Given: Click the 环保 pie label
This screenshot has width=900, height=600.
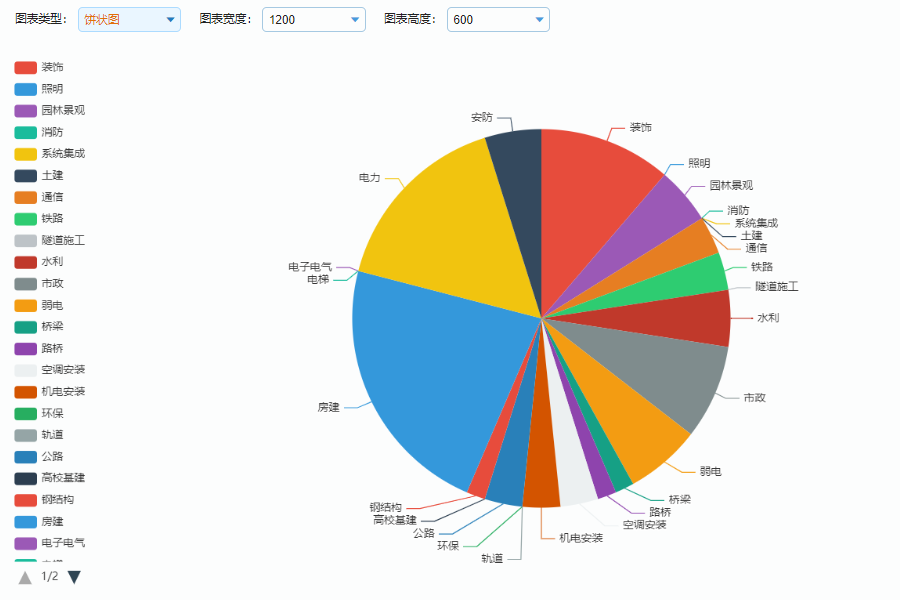Looking at the screenshot, I should [x=448, y=546].
